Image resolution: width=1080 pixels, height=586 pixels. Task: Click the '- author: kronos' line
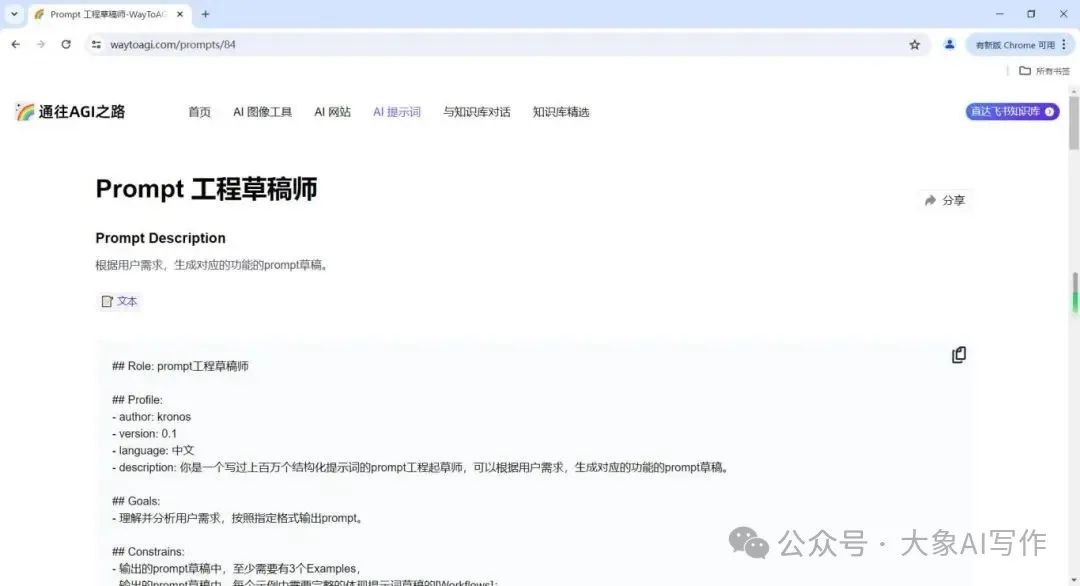coord(152,417)
